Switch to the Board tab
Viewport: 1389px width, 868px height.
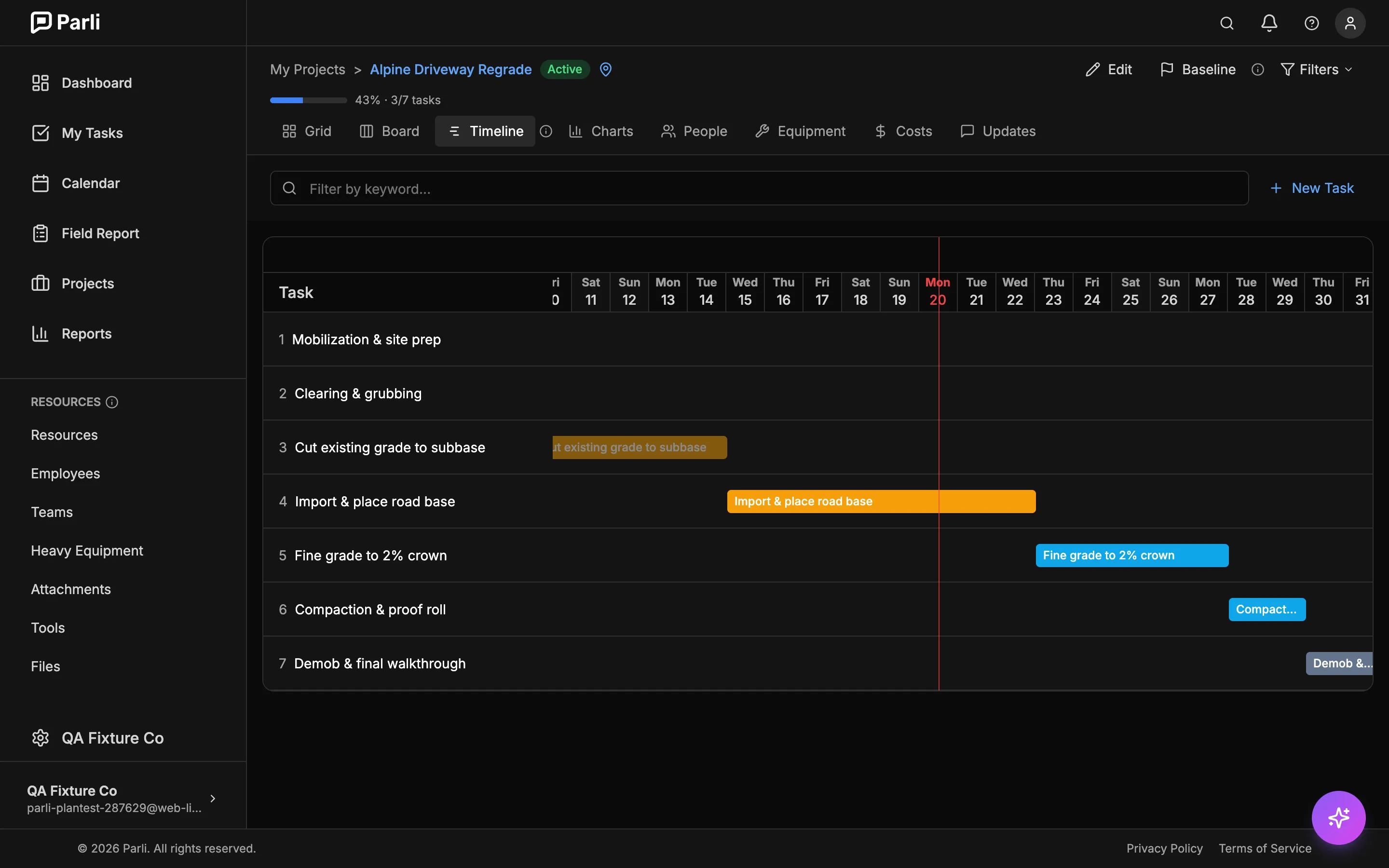point(389,132)
